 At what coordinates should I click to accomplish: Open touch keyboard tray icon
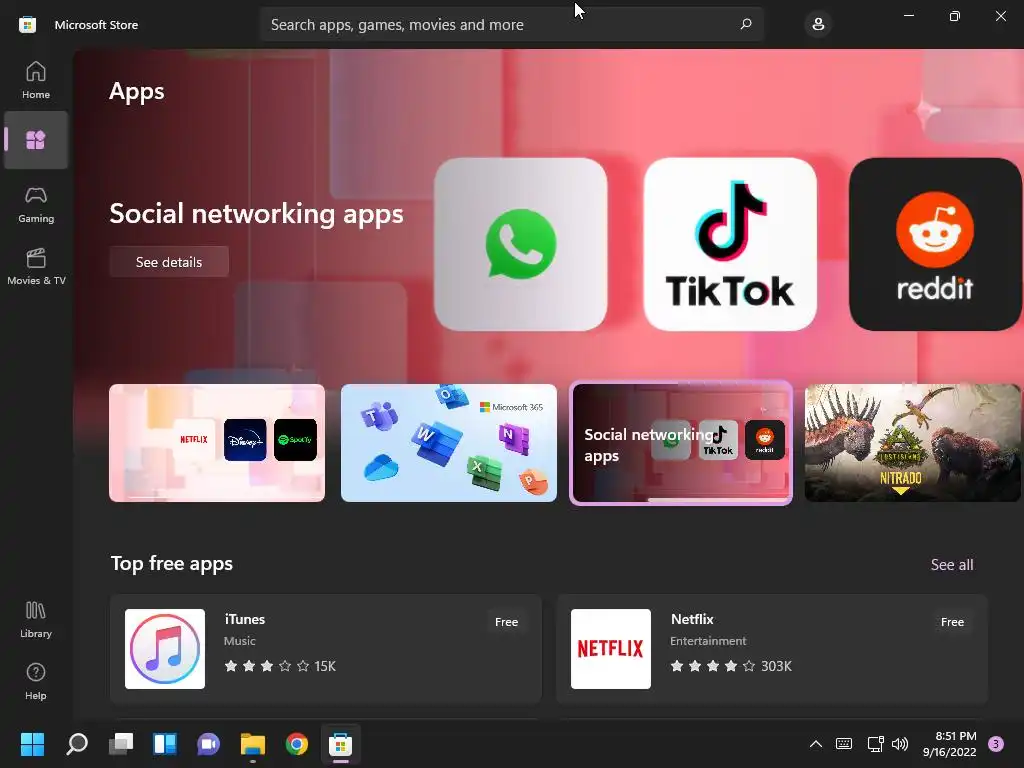tap(844, 744)
